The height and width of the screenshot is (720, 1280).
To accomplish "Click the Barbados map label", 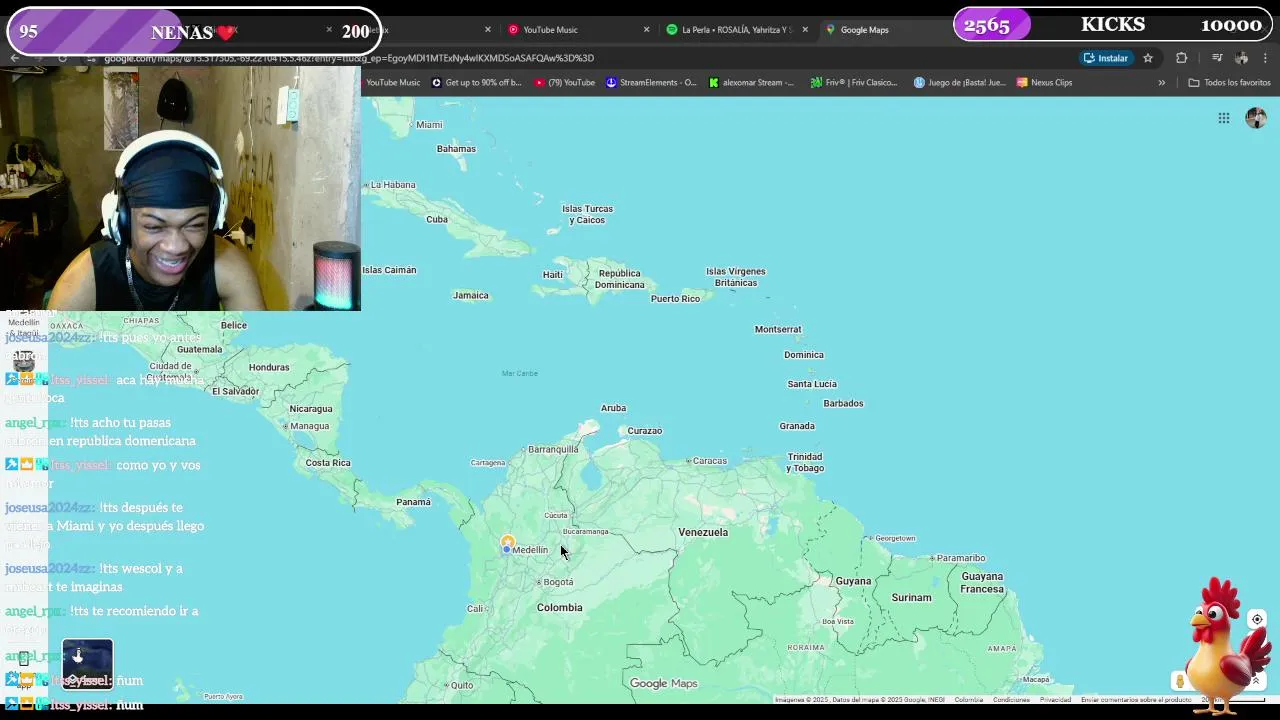I will [843, 404].
